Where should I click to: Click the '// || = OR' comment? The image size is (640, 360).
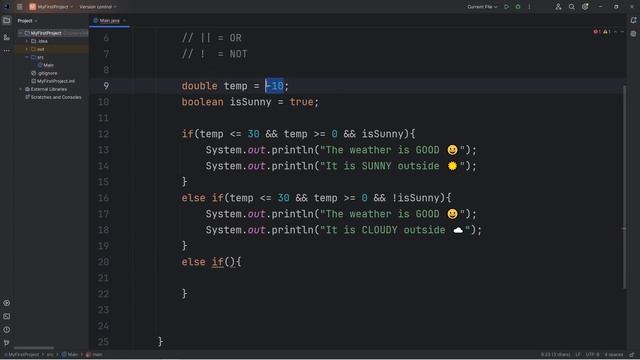pyautogui.click(x=212, y=38)
